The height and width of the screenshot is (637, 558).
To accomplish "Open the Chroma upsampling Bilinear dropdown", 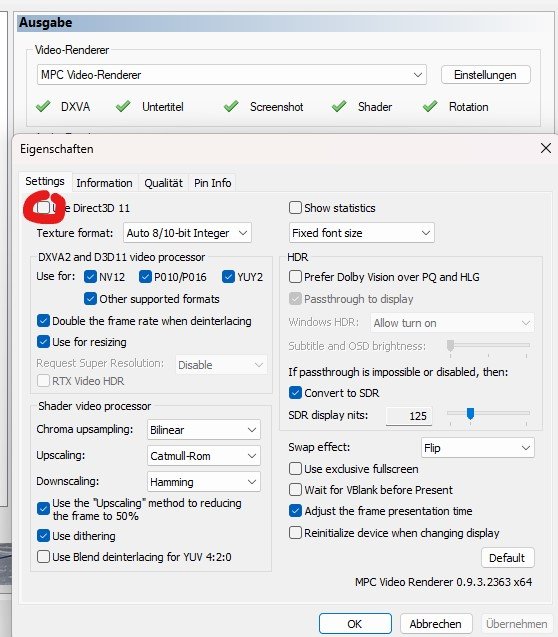I will click(203, 430).
